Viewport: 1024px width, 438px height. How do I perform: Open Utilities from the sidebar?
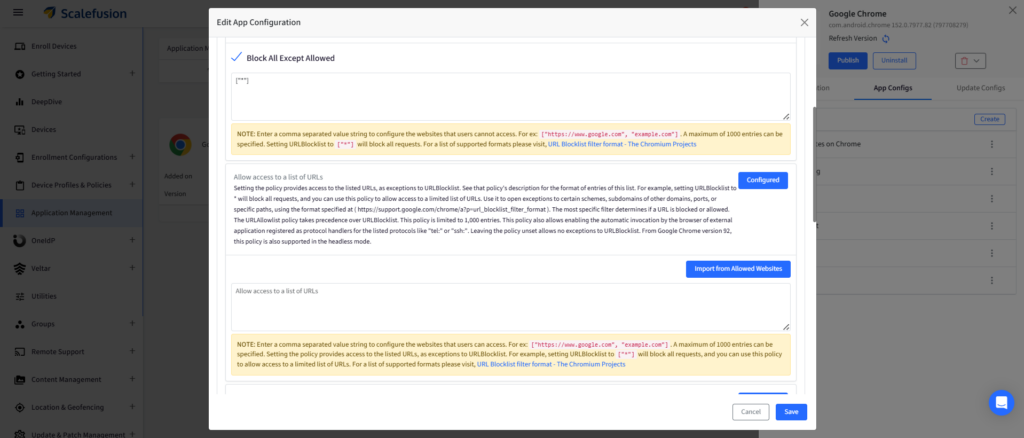pos(44,296)
